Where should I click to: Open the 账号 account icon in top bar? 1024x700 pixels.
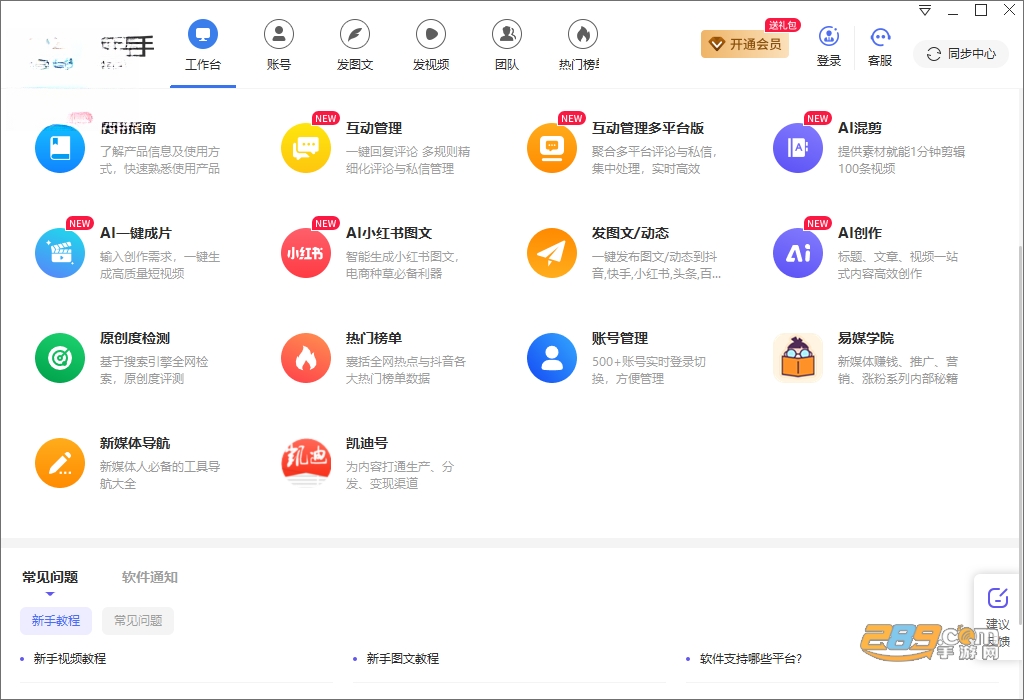tap(279, 34)
